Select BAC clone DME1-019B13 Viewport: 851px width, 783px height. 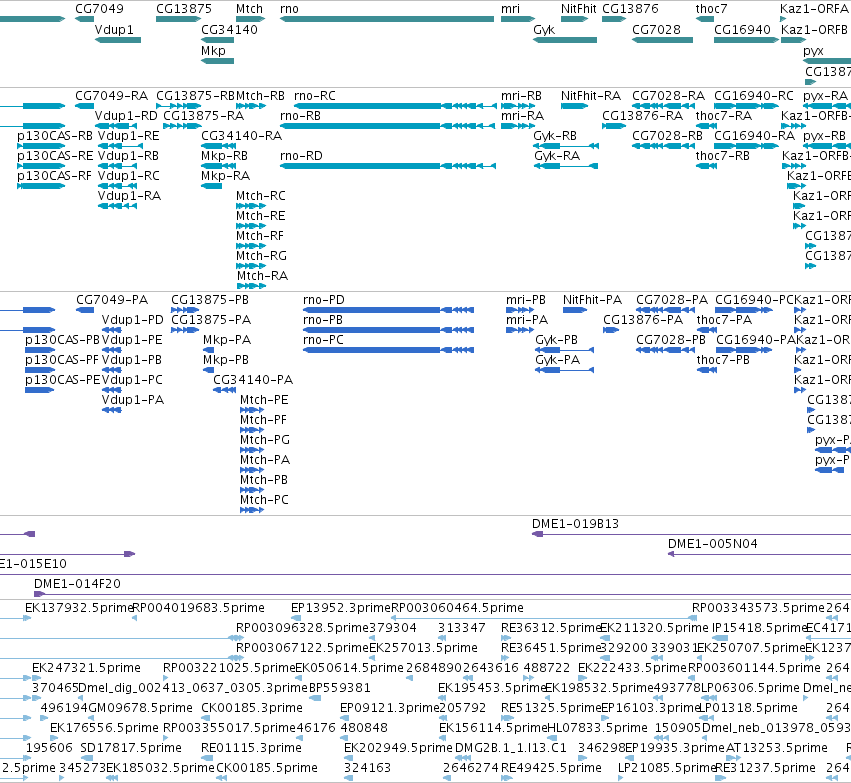(x=575, y=524)
